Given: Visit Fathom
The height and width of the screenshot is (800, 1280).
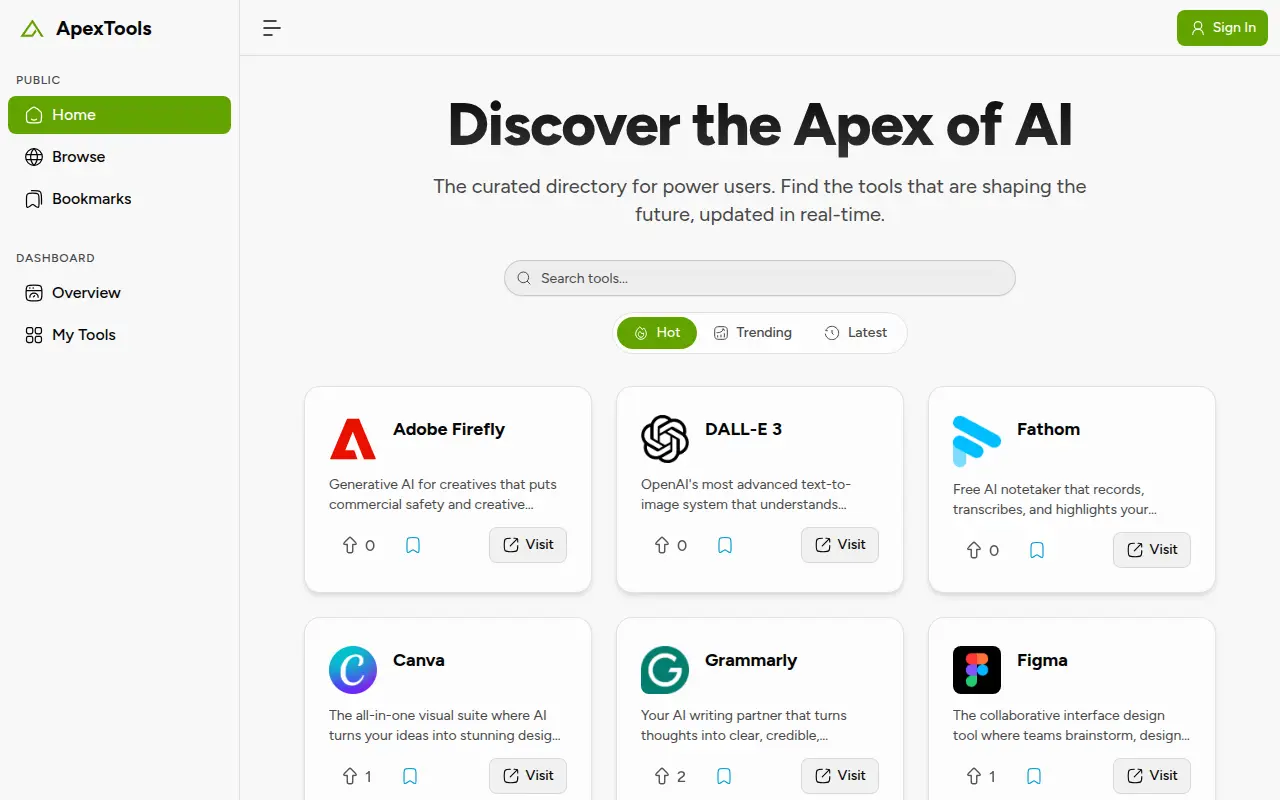Looking at the screenshot, I should click(x=1152, y=550).
